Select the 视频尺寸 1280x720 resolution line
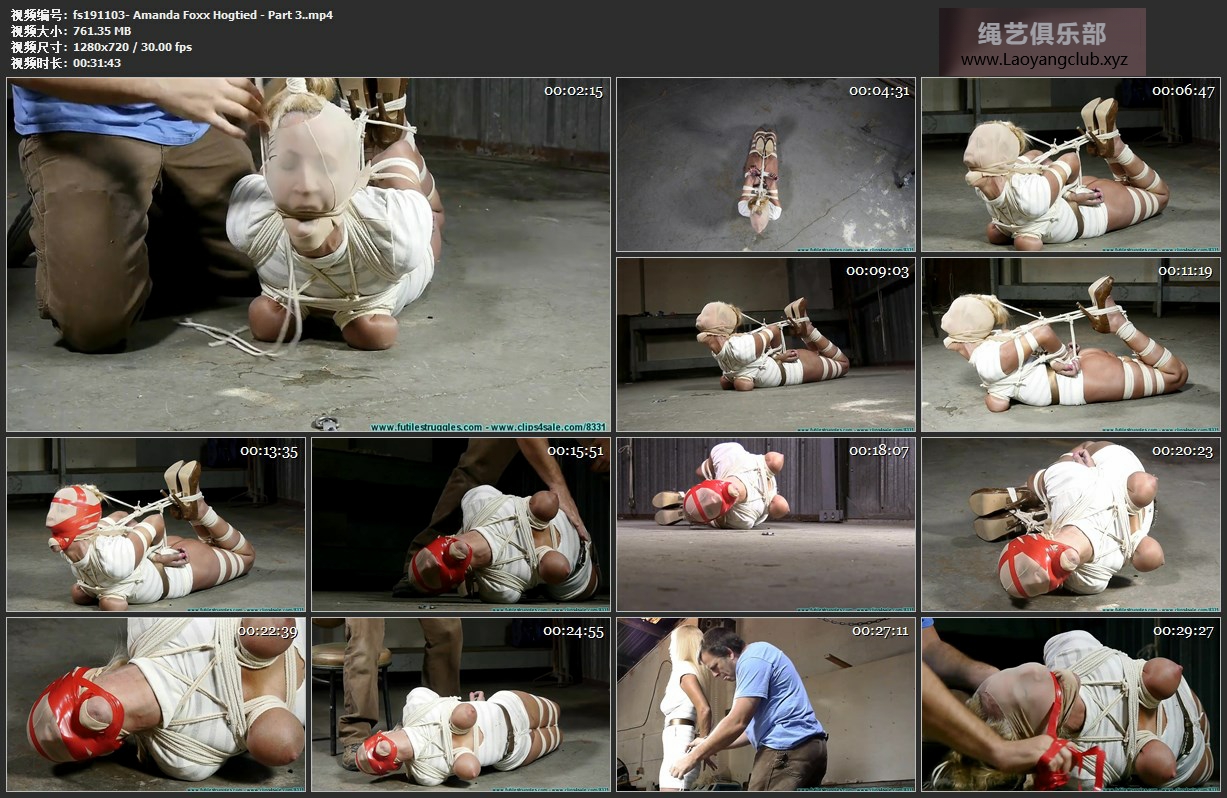1227x798 pixels. click(x=101, y=47)
